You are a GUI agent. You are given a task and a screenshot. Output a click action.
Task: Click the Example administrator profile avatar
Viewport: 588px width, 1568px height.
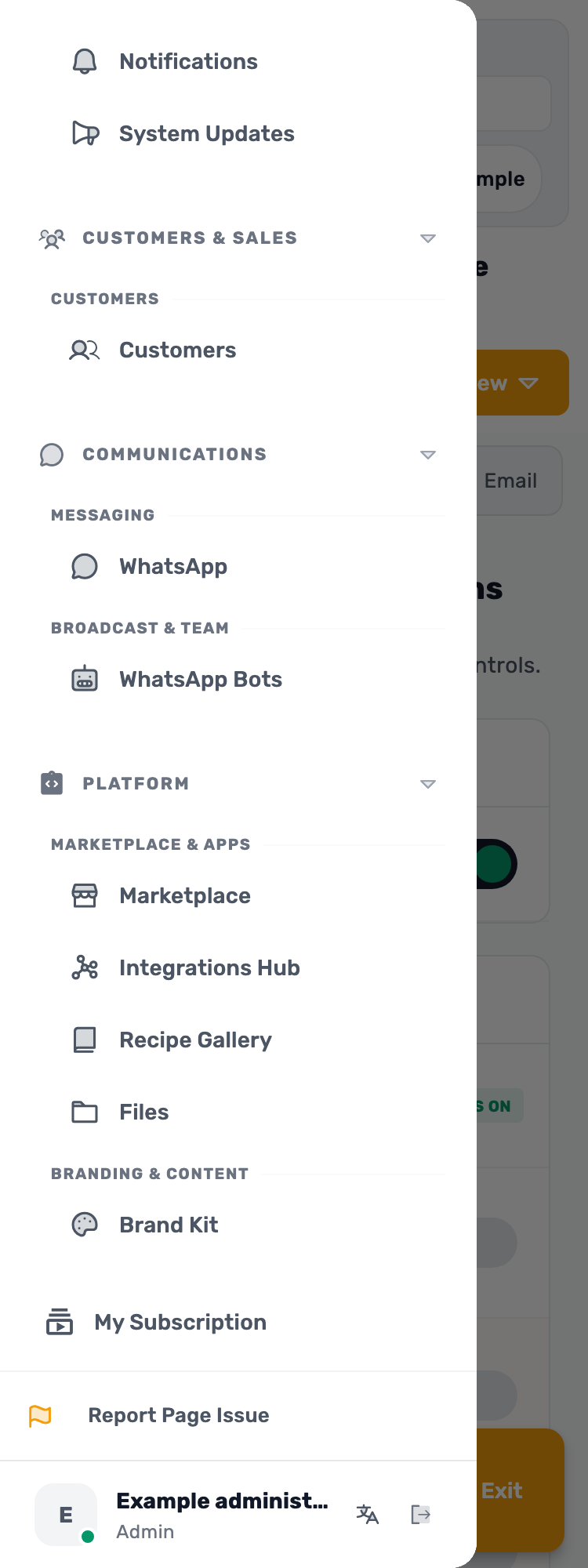[66, 1515]
